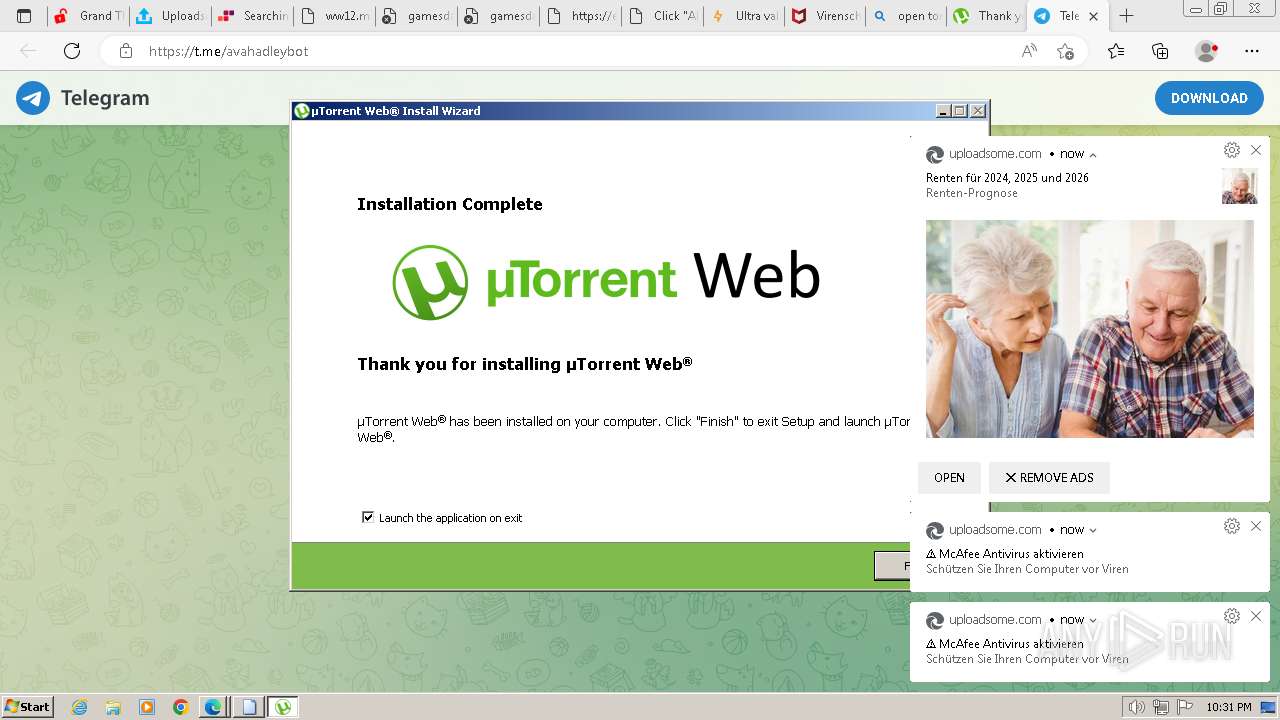Switch to the Ultra val browser tab
Screen dimensions: 1280x720
[x=744, y=16]
